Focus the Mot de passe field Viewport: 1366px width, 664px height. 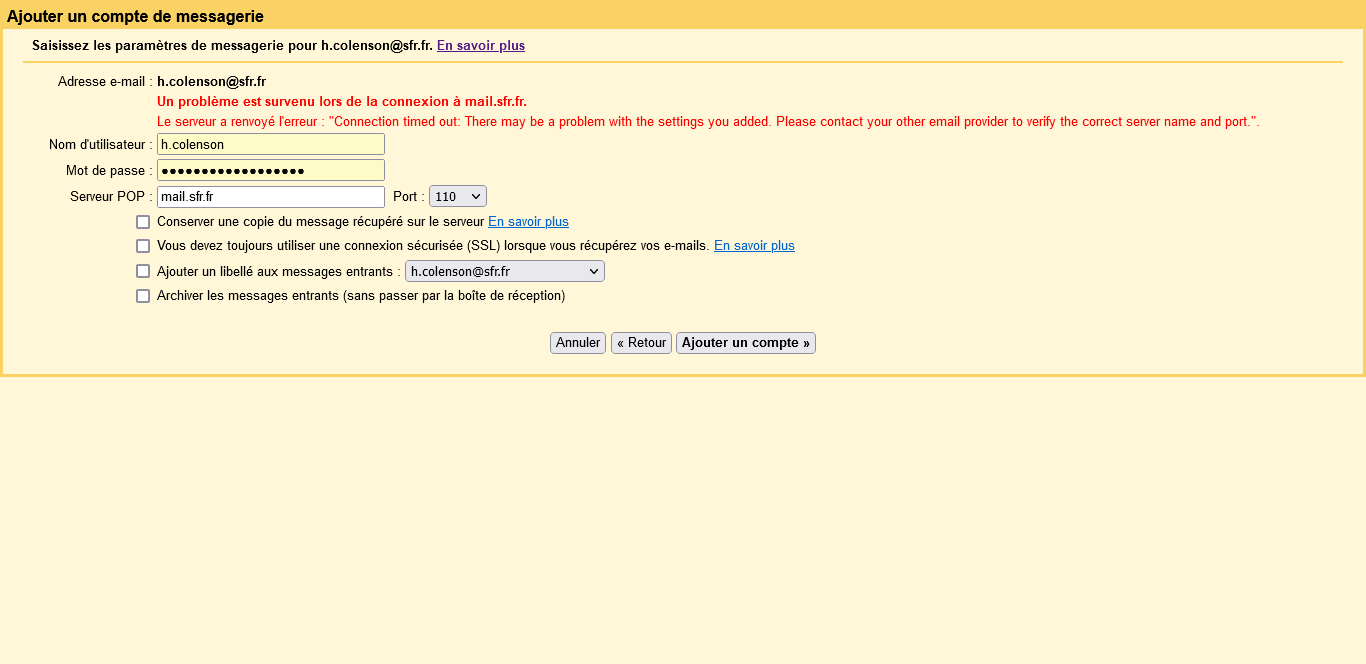coord(271,170)
